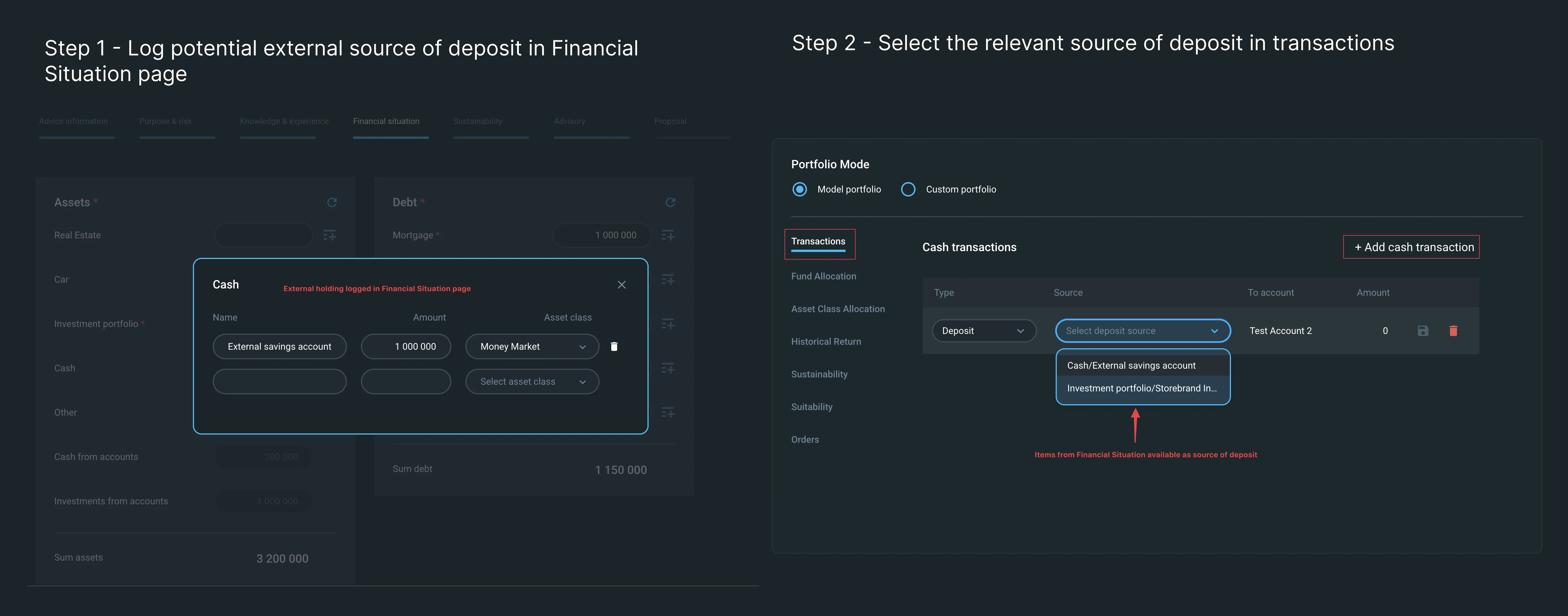Image resolution: width=1568 pixels, height=616 pixels.
Task: Open the Orders section
Action: pyautogui.click(x=805, y=440)
